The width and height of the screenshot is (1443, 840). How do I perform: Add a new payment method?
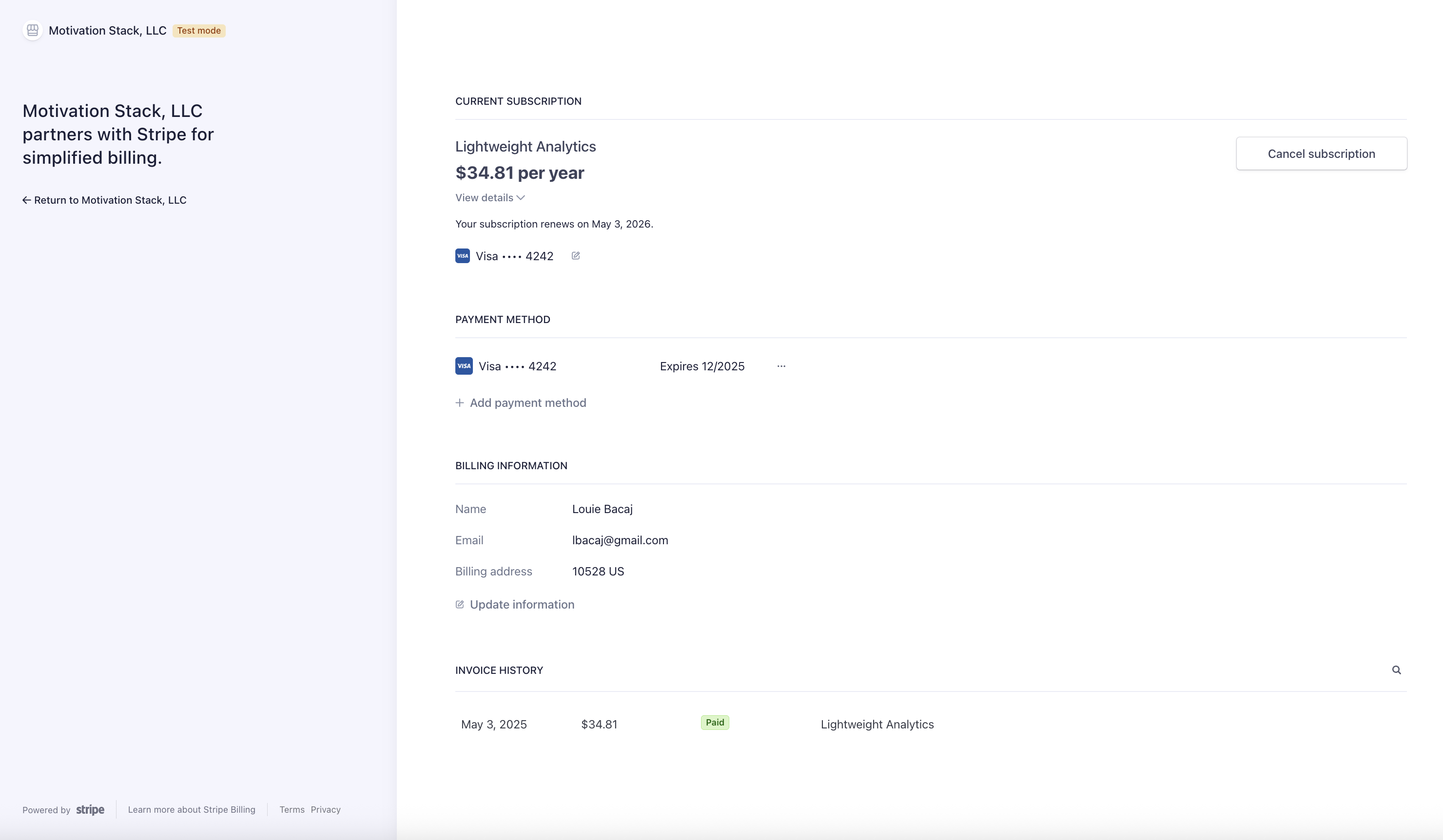coord(521,403)
